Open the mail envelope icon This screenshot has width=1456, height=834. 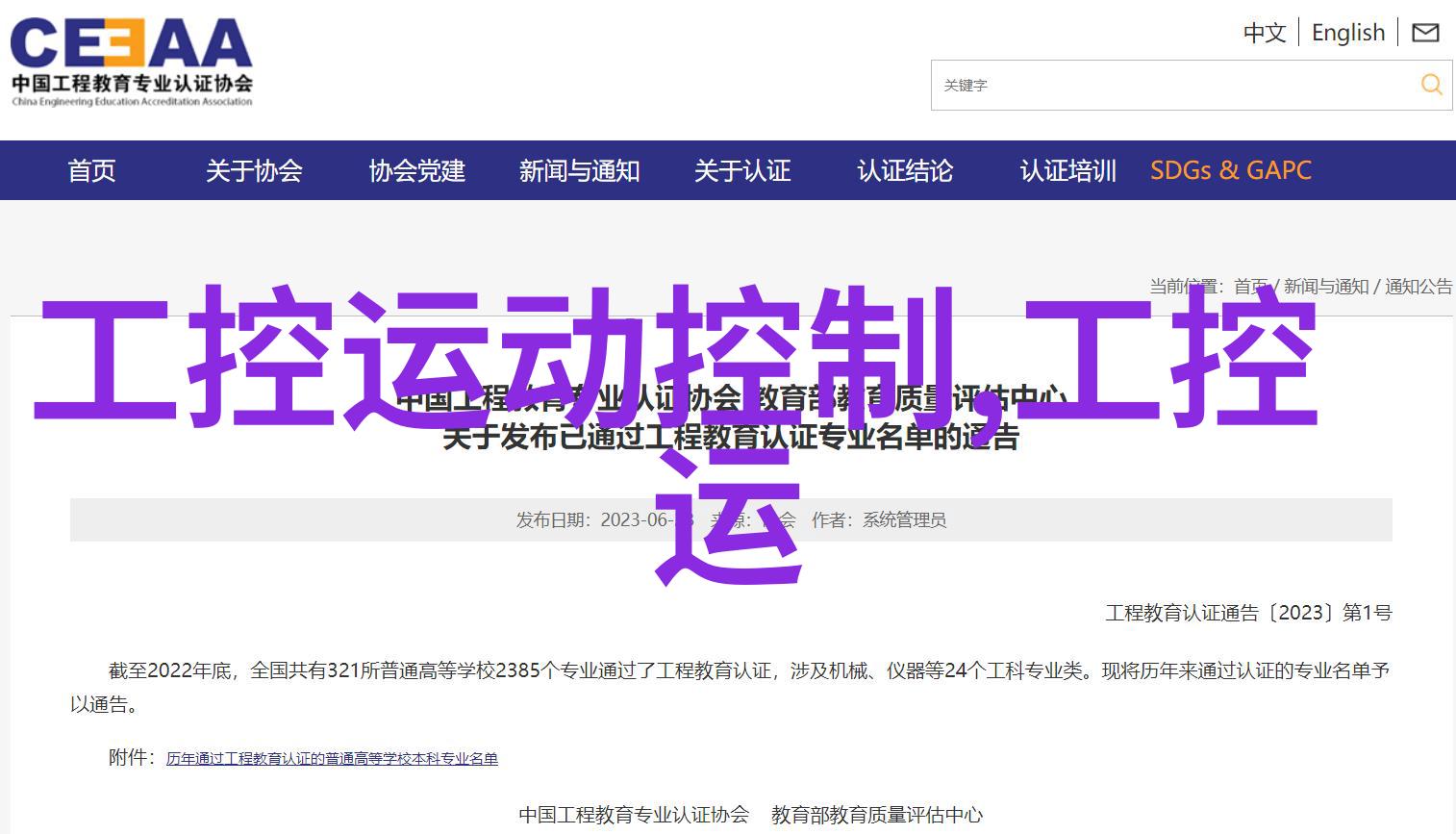[1424, 33]
